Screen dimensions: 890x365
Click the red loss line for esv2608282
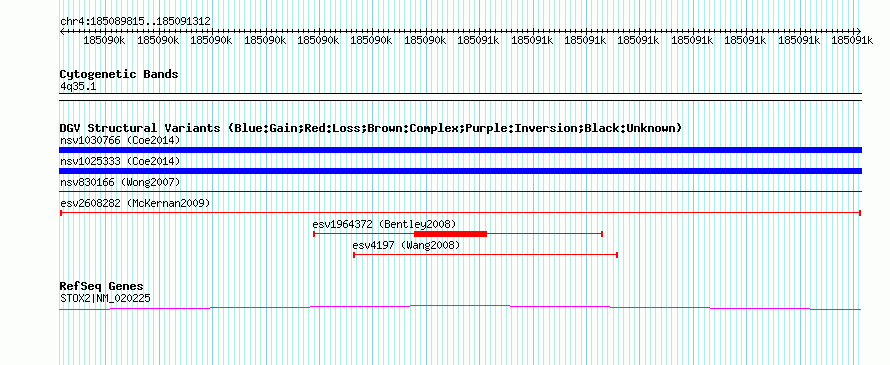[x=460, y=213]
